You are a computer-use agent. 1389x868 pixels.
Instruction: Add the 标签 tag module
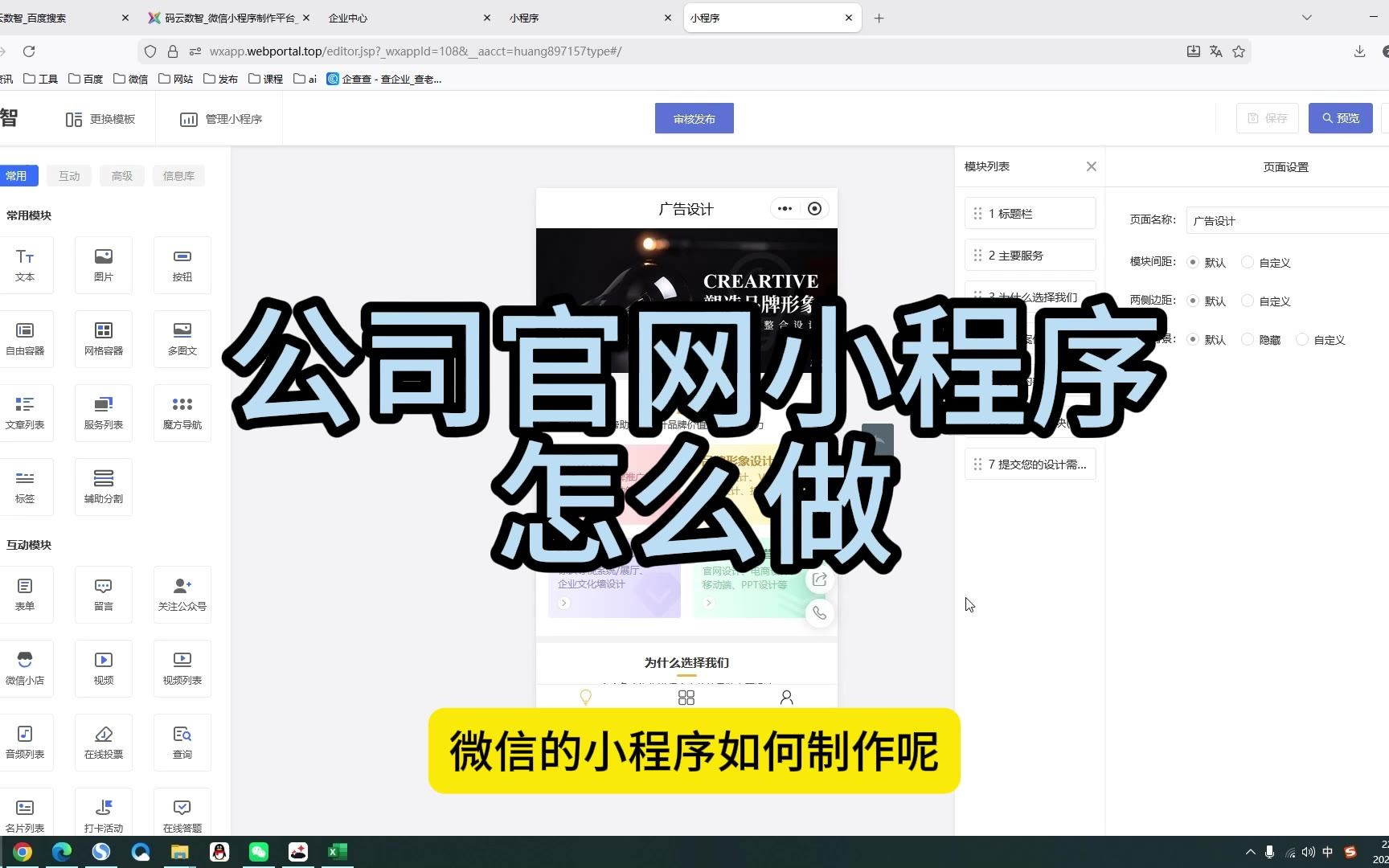click(25, 487)
